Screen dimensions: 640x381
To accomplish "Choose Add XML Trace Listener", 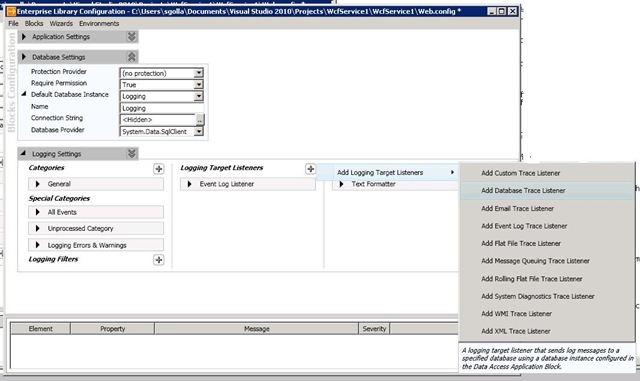I will (x=547, y=331).
